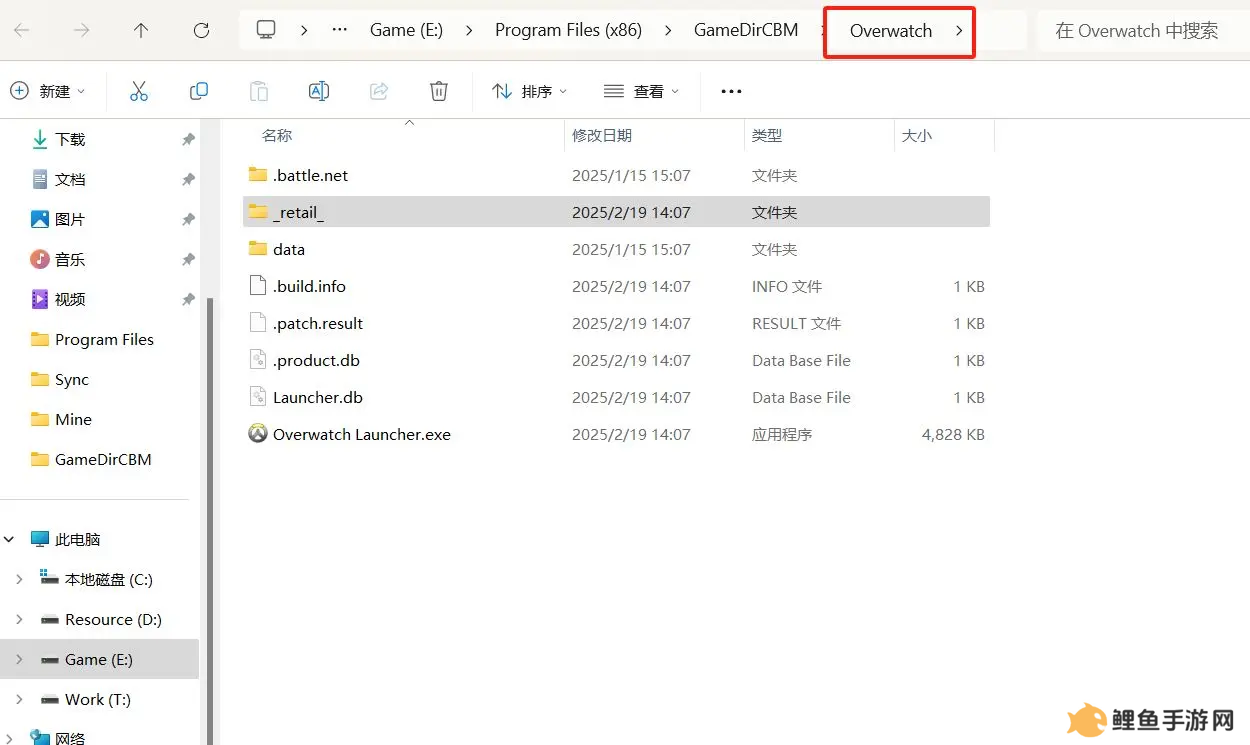The image size is (1250, 745).
Task: Open the Overwatch Launcher.exe file
Action: click(x=361, y=435)
